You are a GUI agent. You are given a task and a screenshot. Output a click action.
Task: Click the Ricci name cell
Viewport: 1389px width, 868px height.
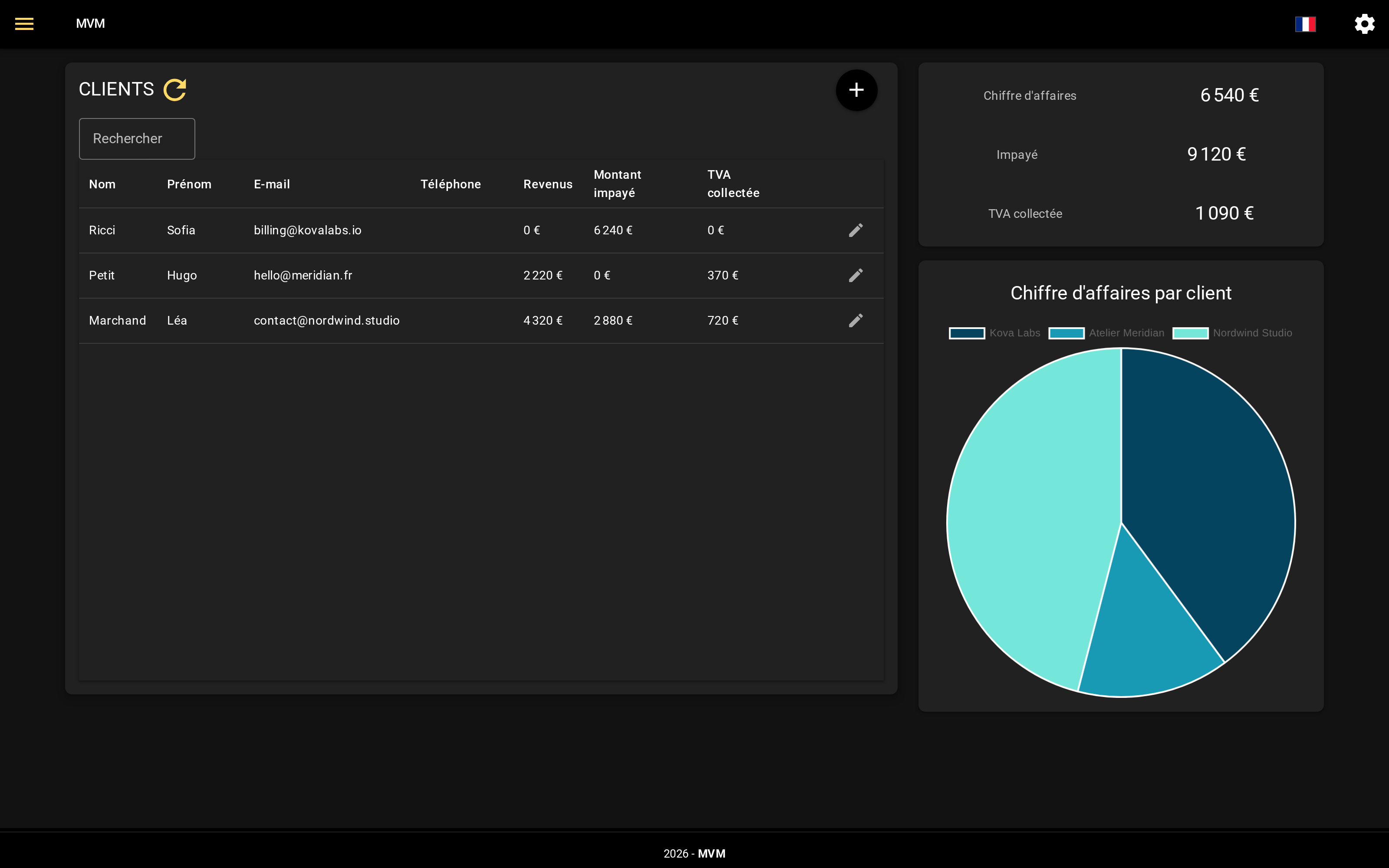[x=102, y=230]
